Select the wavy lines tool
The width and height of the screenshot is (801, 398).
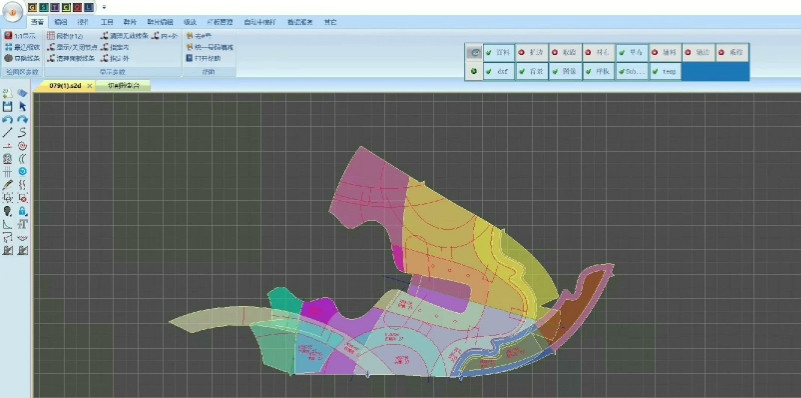(22, 185)
